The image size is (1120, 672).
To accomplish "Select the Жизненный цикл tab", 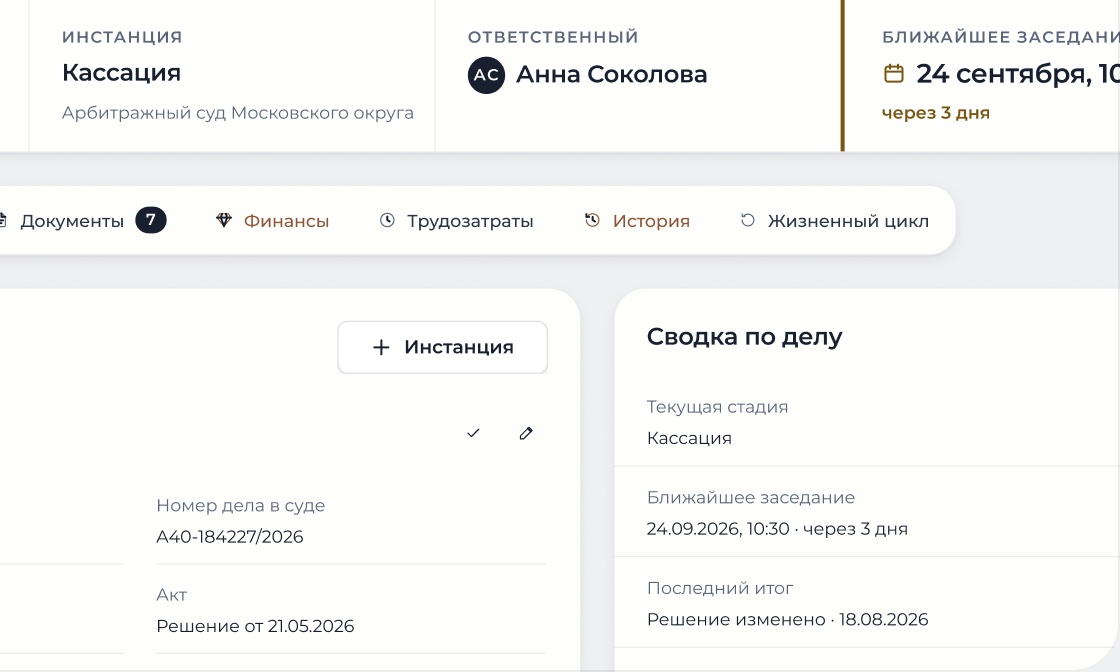I will click(834, 221).
